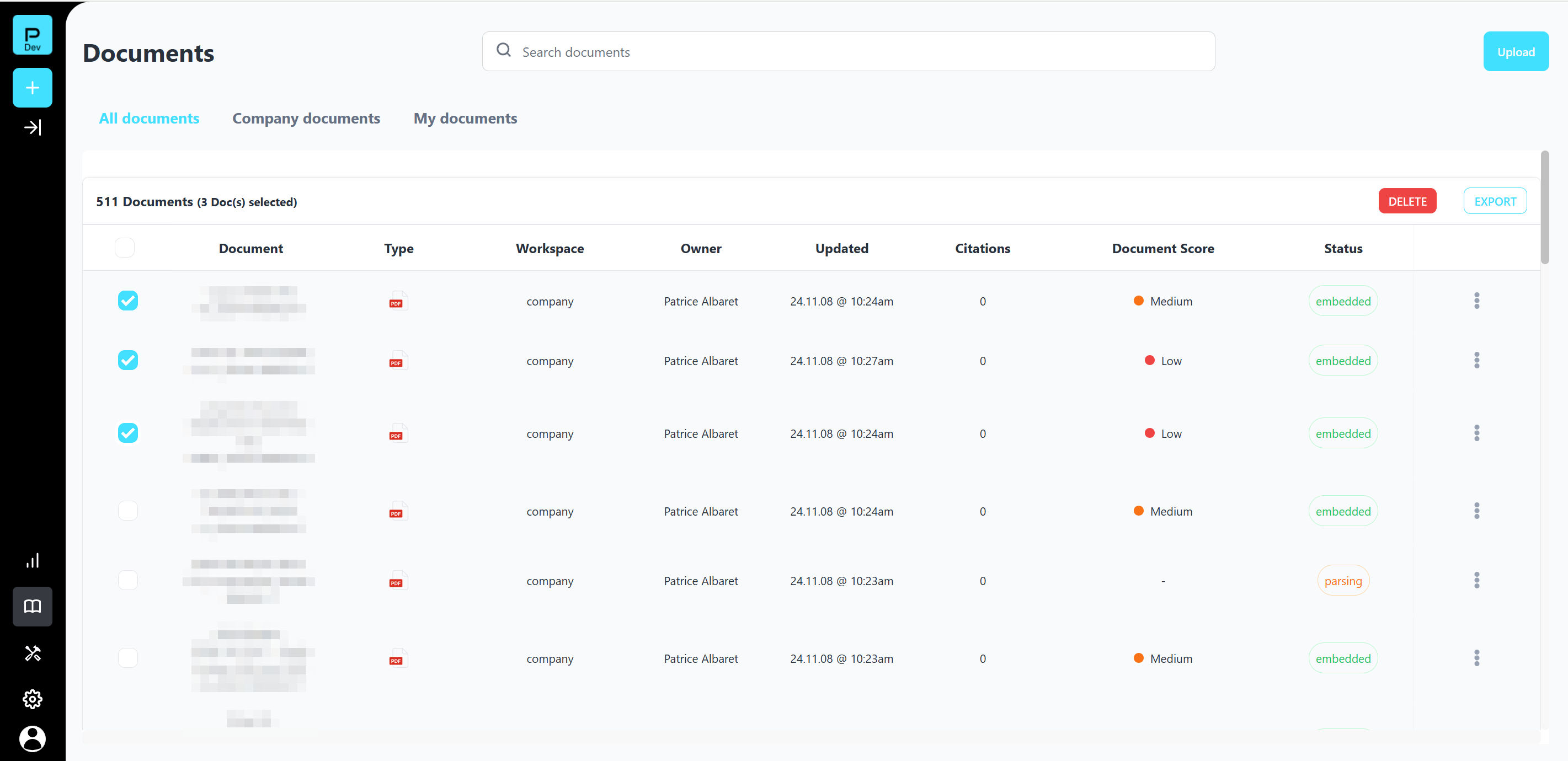Open three-dot menu for parsing document row
1568x761 pixels.
point(1476,580)
